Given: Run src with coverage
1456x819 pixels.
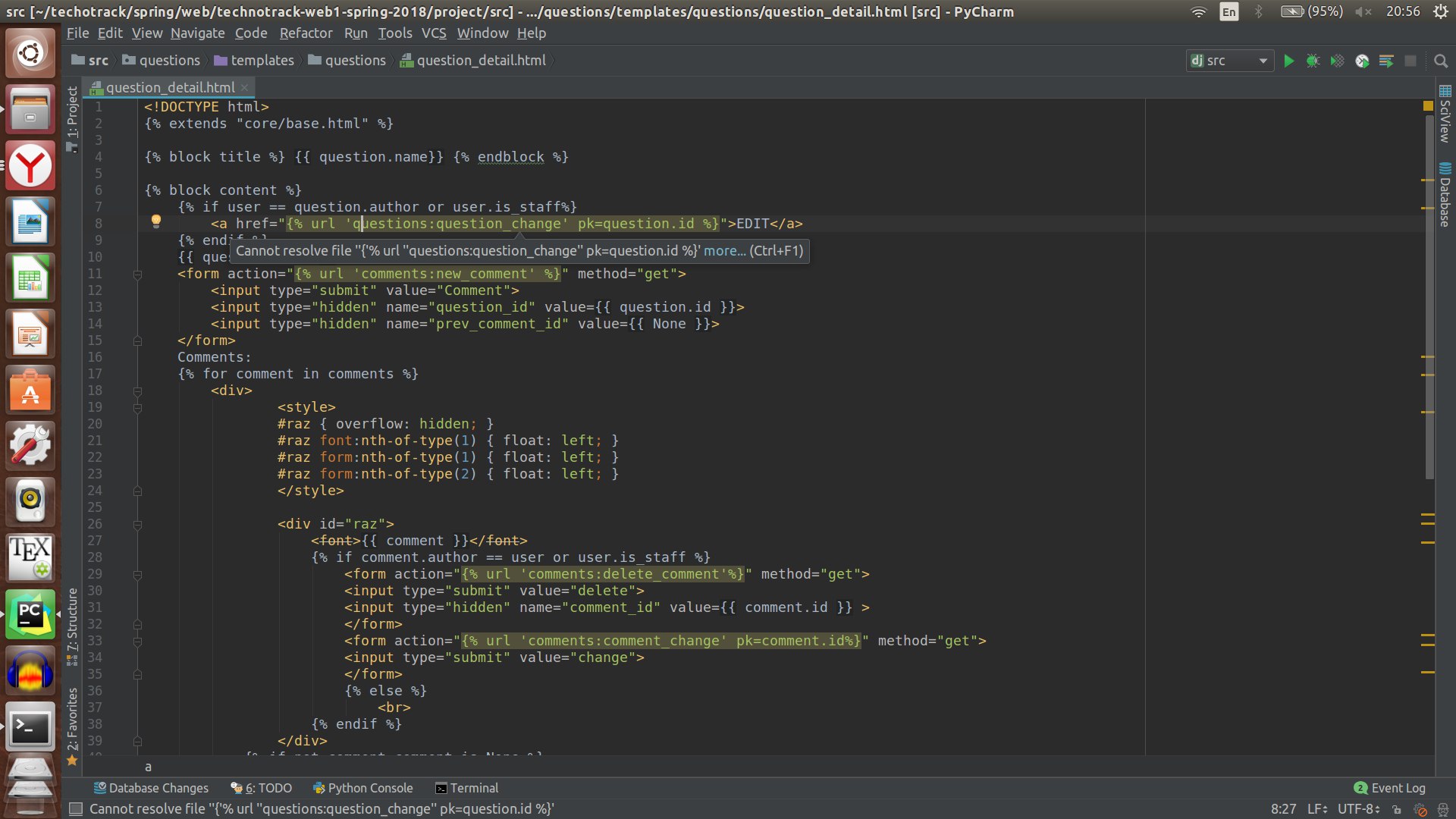Looking at the screenshot, I should 1337,61.
